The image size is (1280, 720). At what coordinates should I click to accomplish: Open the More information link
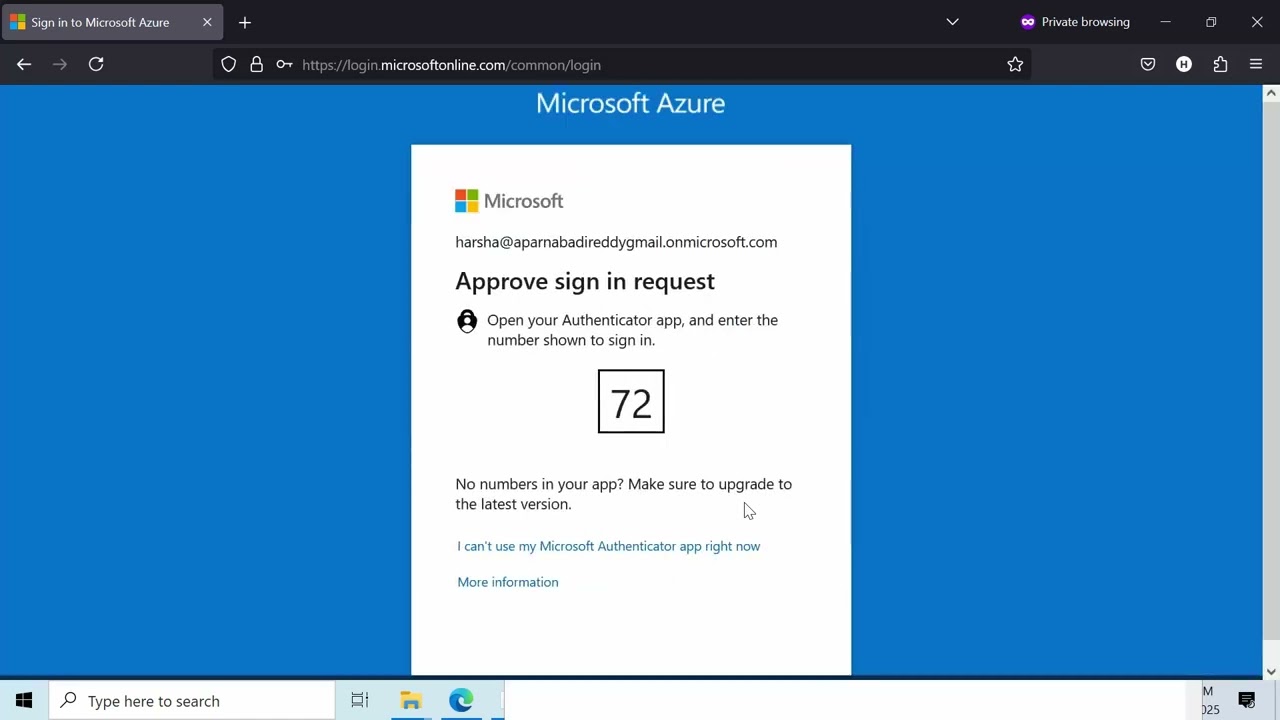(x=508, y=582)
